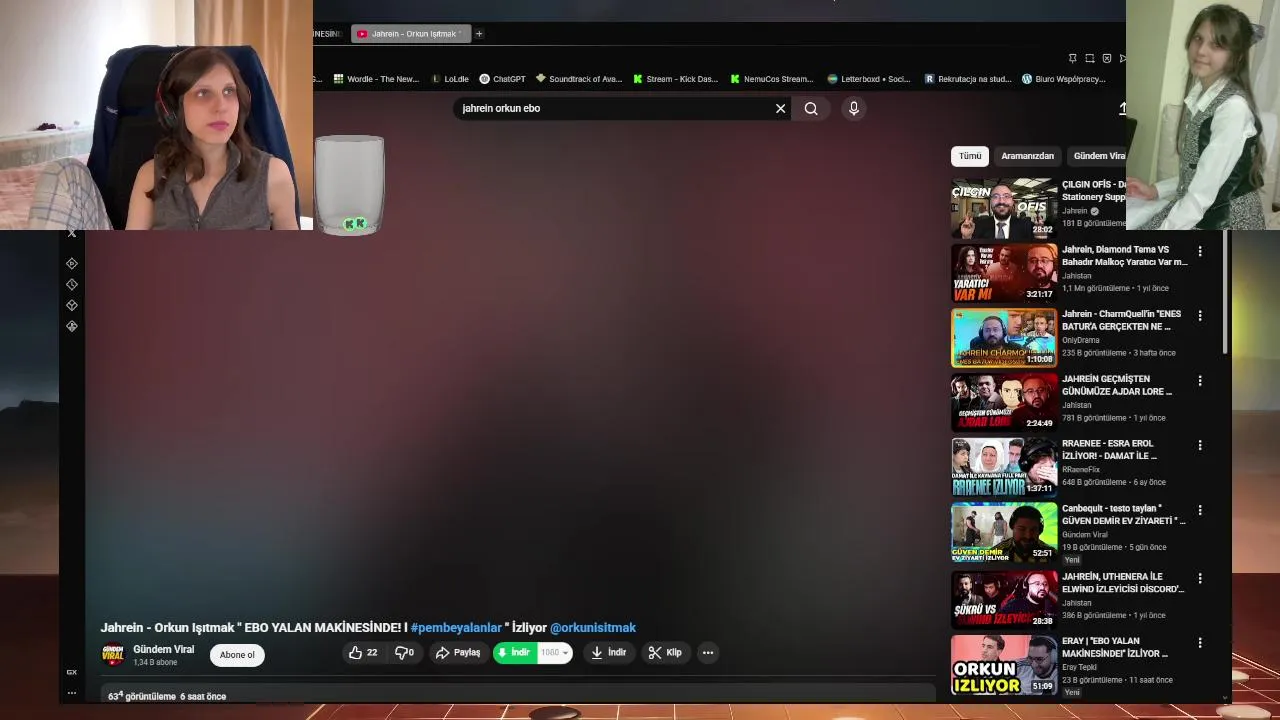
Task: Open 'GÜVEN DEMİR EV ZİYARETİ' video thumbnail
Action: [x=1004, y=533]
